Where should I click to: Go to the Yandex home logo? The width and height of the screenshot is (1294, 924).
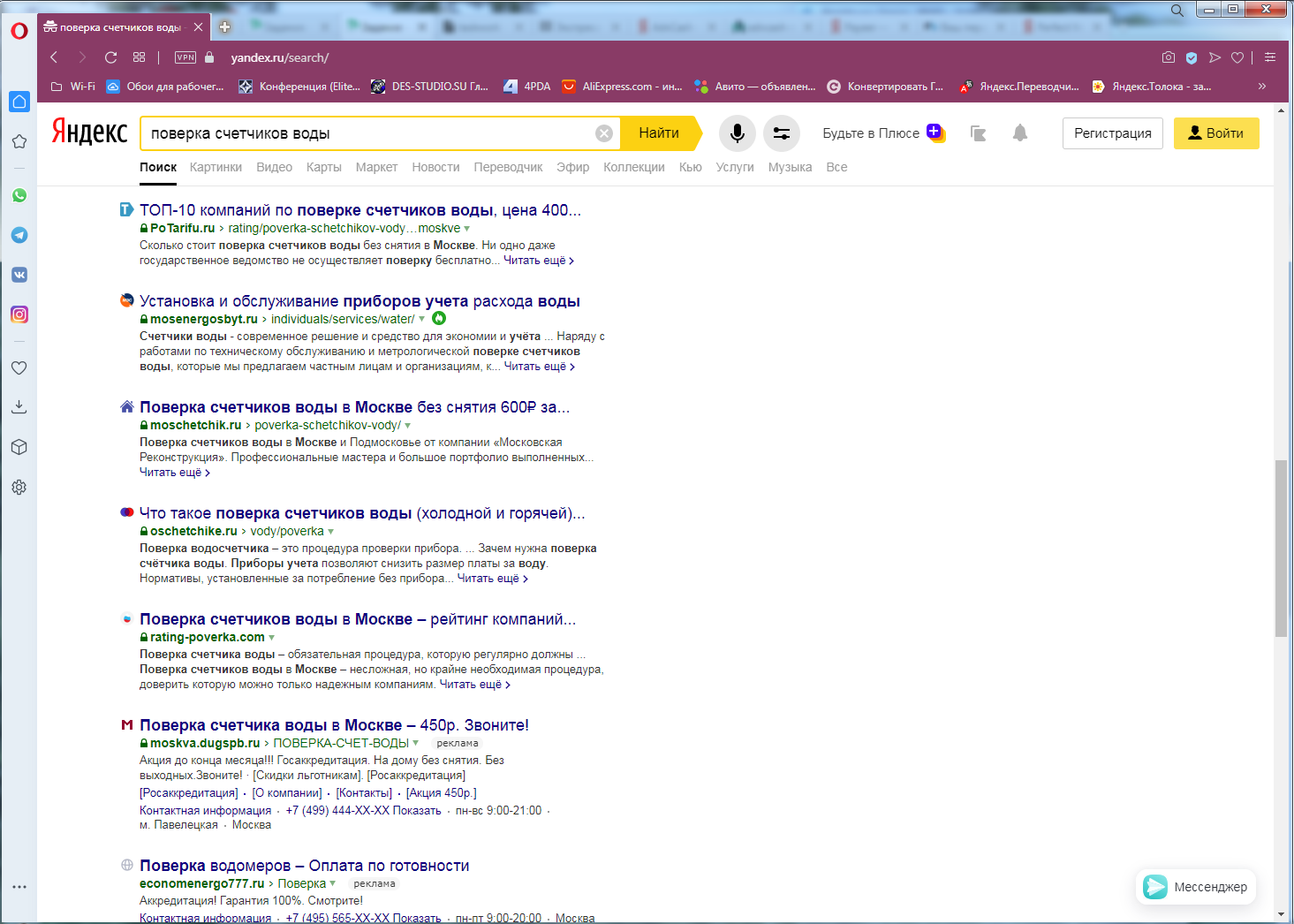(x=89, y=133)
